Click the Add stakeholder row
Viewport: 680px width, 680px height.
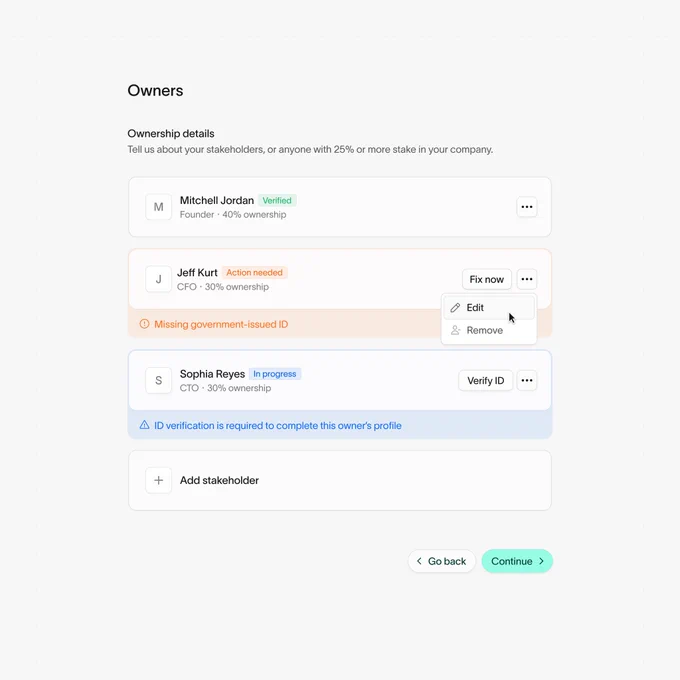tap(340, 481)
